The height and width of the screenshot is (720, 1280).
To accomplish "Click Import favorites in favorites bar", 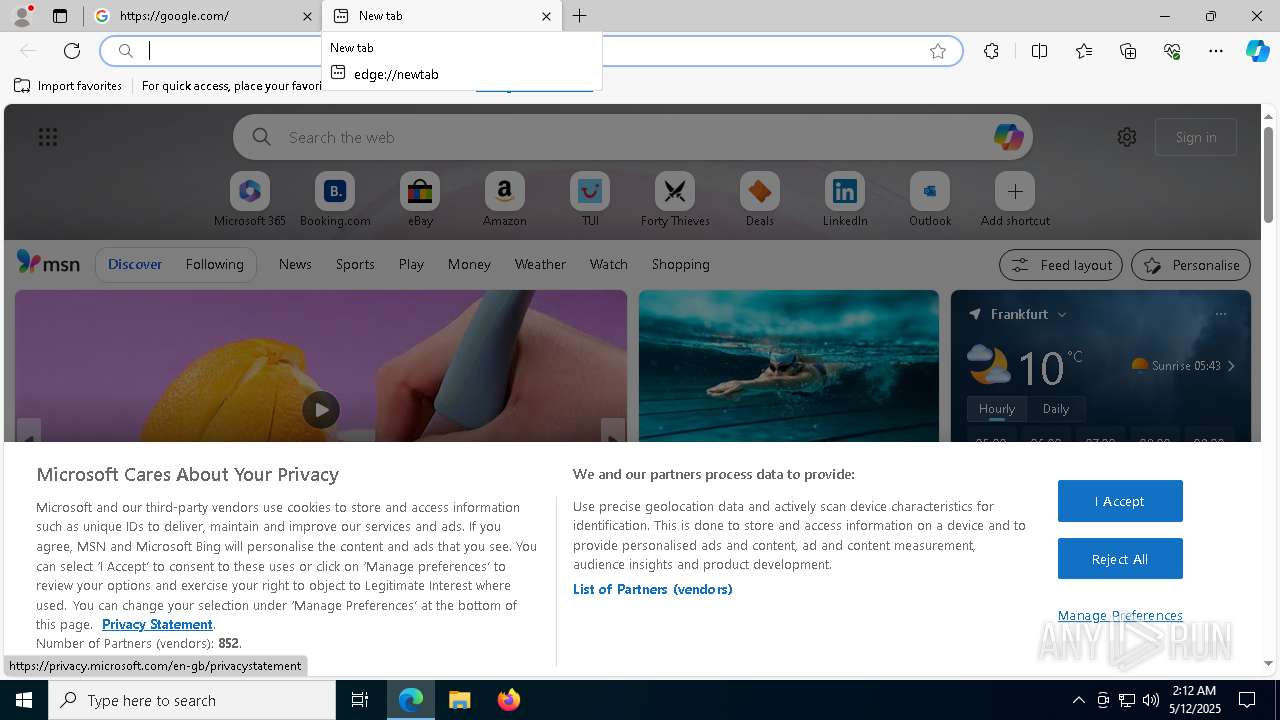I will click(x=68, y=86).
